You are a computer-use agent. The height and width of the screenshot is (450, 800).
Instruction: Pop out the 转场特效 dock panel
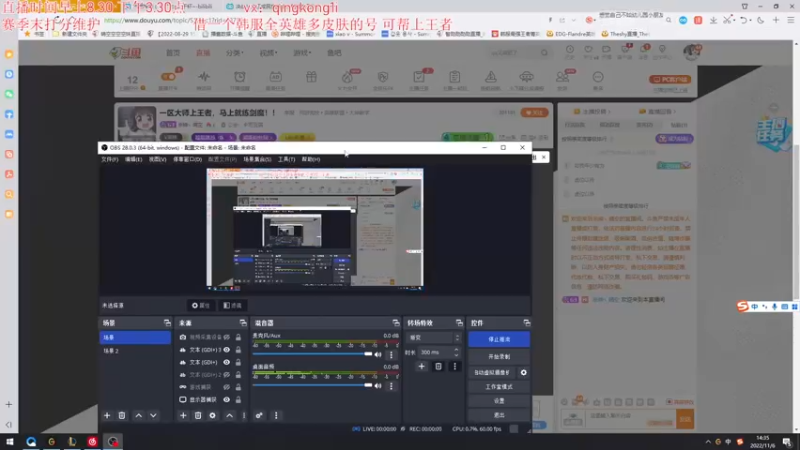pyautogui.click(x=459, y=323)
